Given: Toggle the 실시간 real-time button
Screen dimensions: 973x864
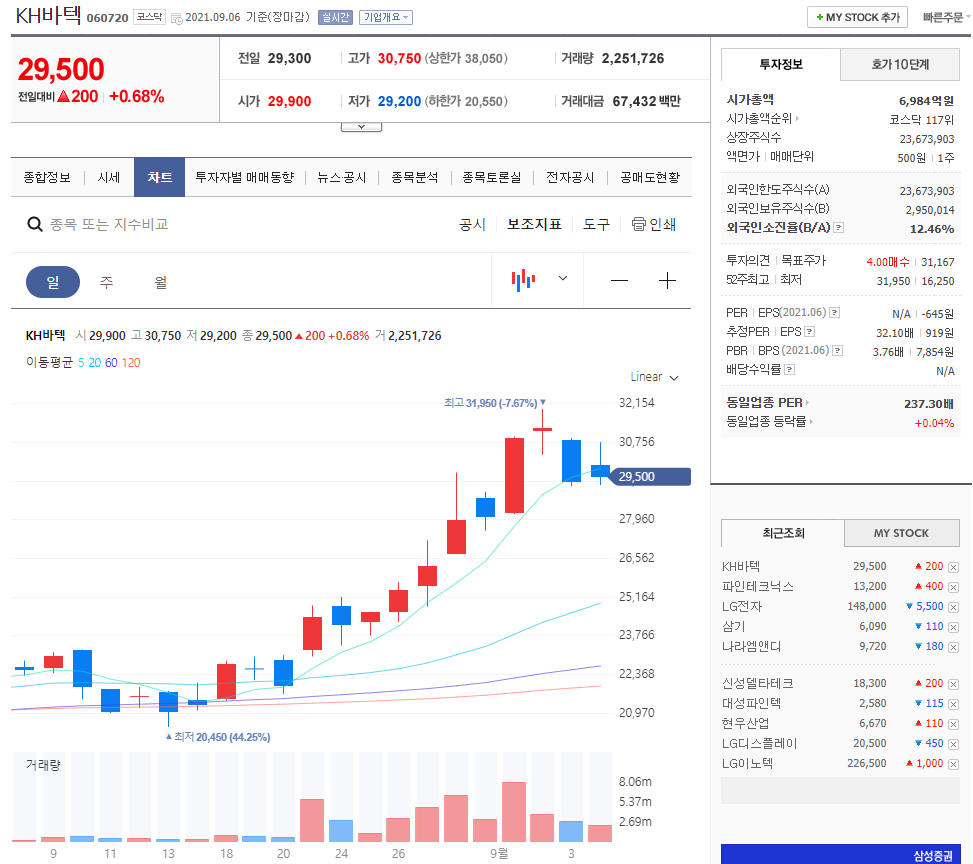Looking at the screenshot, I should (x=335, y=17).
